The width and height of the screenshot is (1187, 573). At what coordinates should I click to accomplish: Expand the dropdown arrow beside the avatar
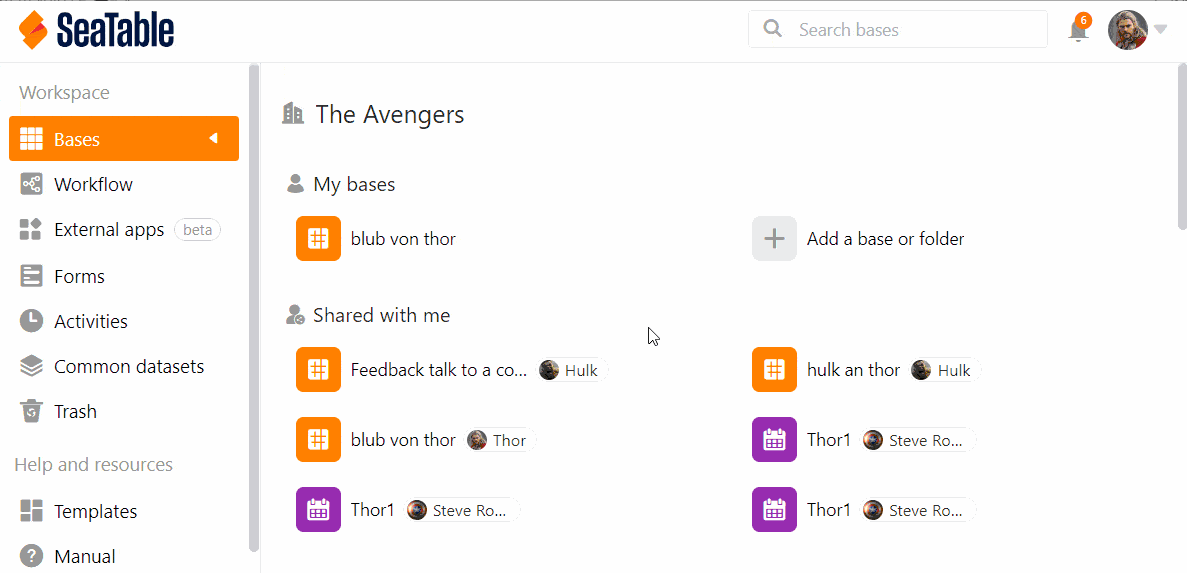click(1161, 30)
